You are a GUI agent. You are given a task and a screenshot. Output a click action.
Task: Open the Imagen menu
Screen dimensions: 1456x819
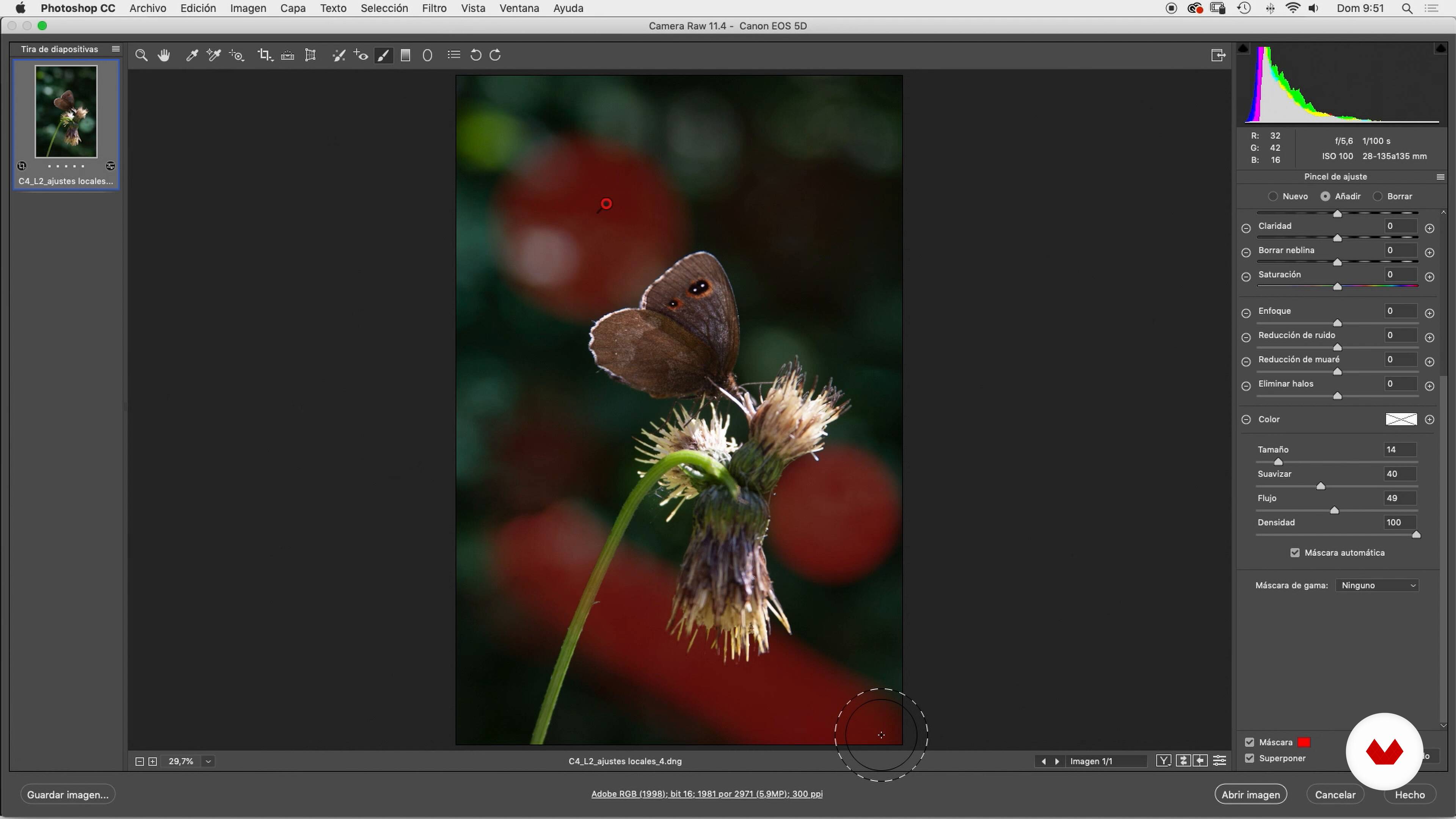(x=248, y=8)
